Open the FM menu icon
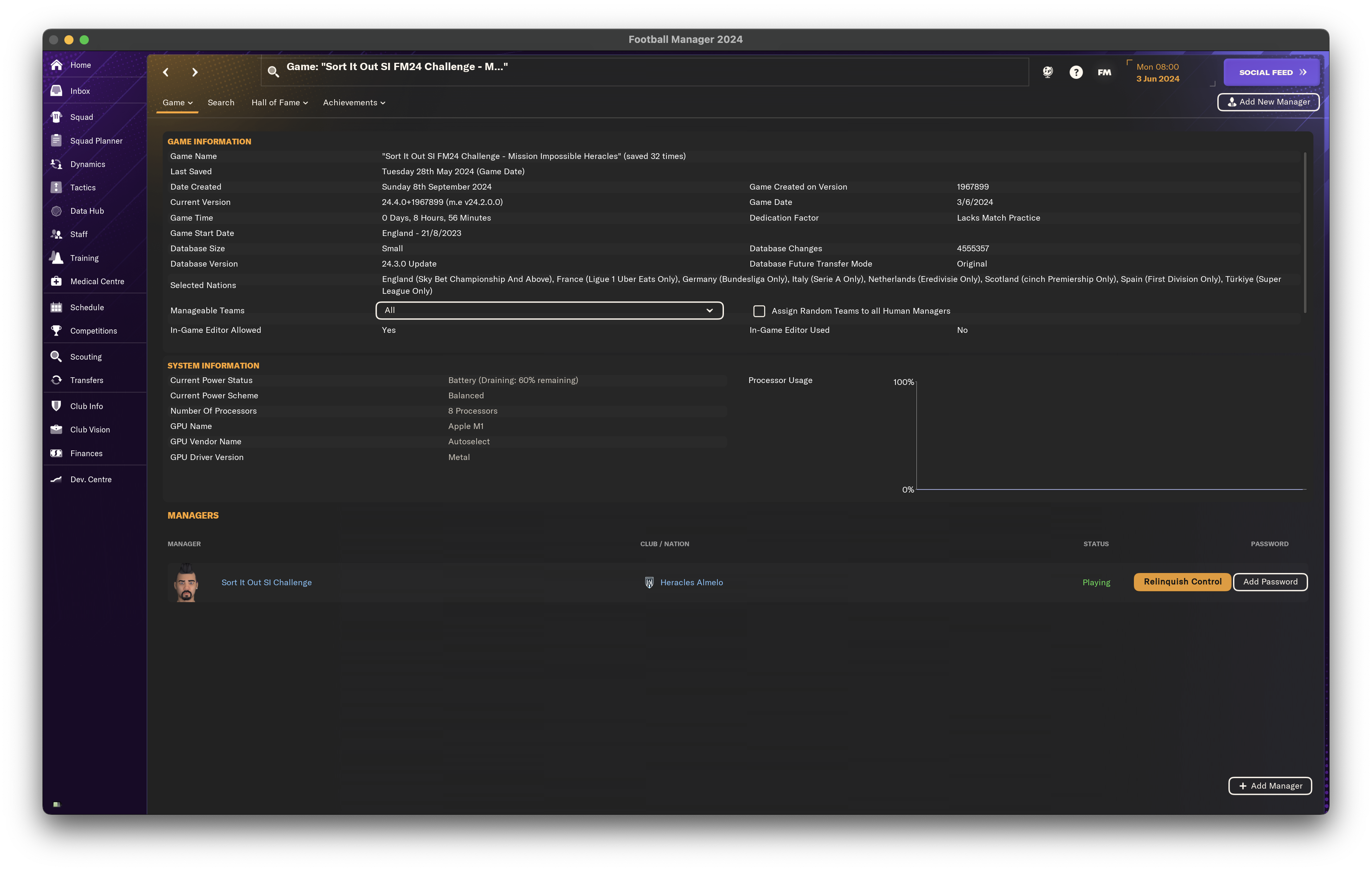This screenshot has width=1372, height=871. click(x=1104, y=72)
